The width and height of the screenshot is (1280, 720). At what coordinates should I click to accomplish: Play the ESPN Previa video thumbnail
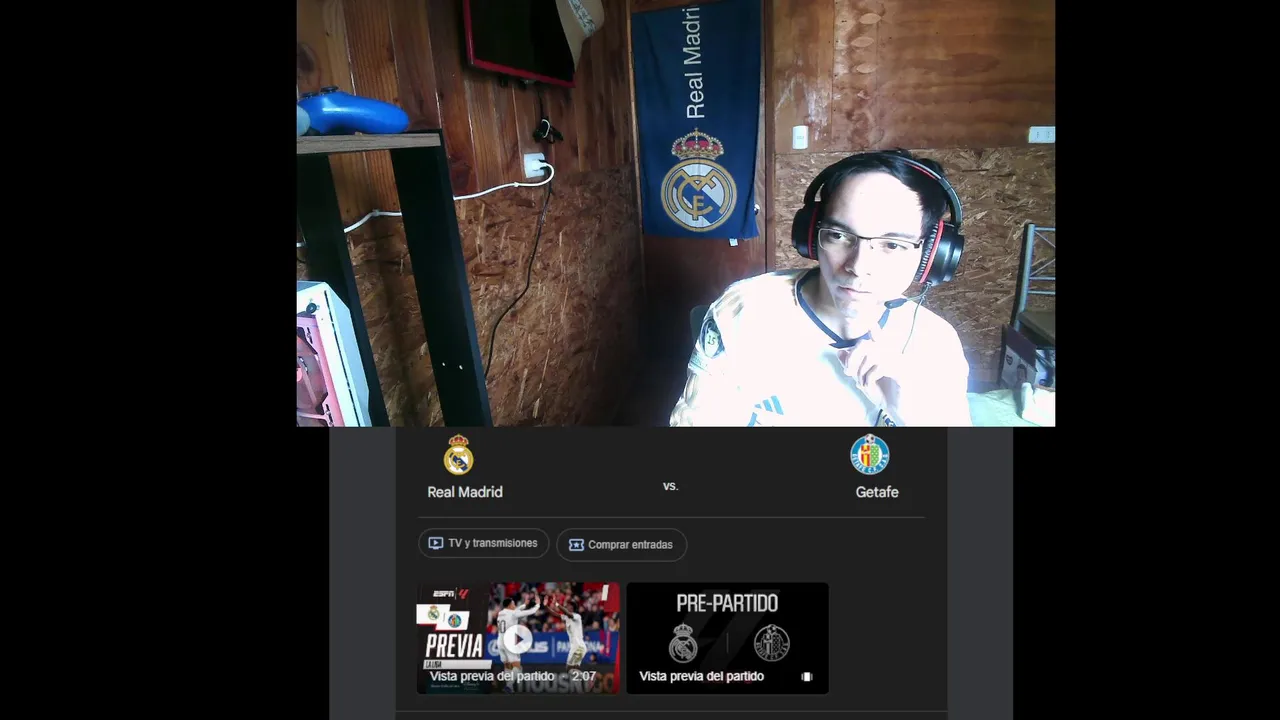(518, 638)
